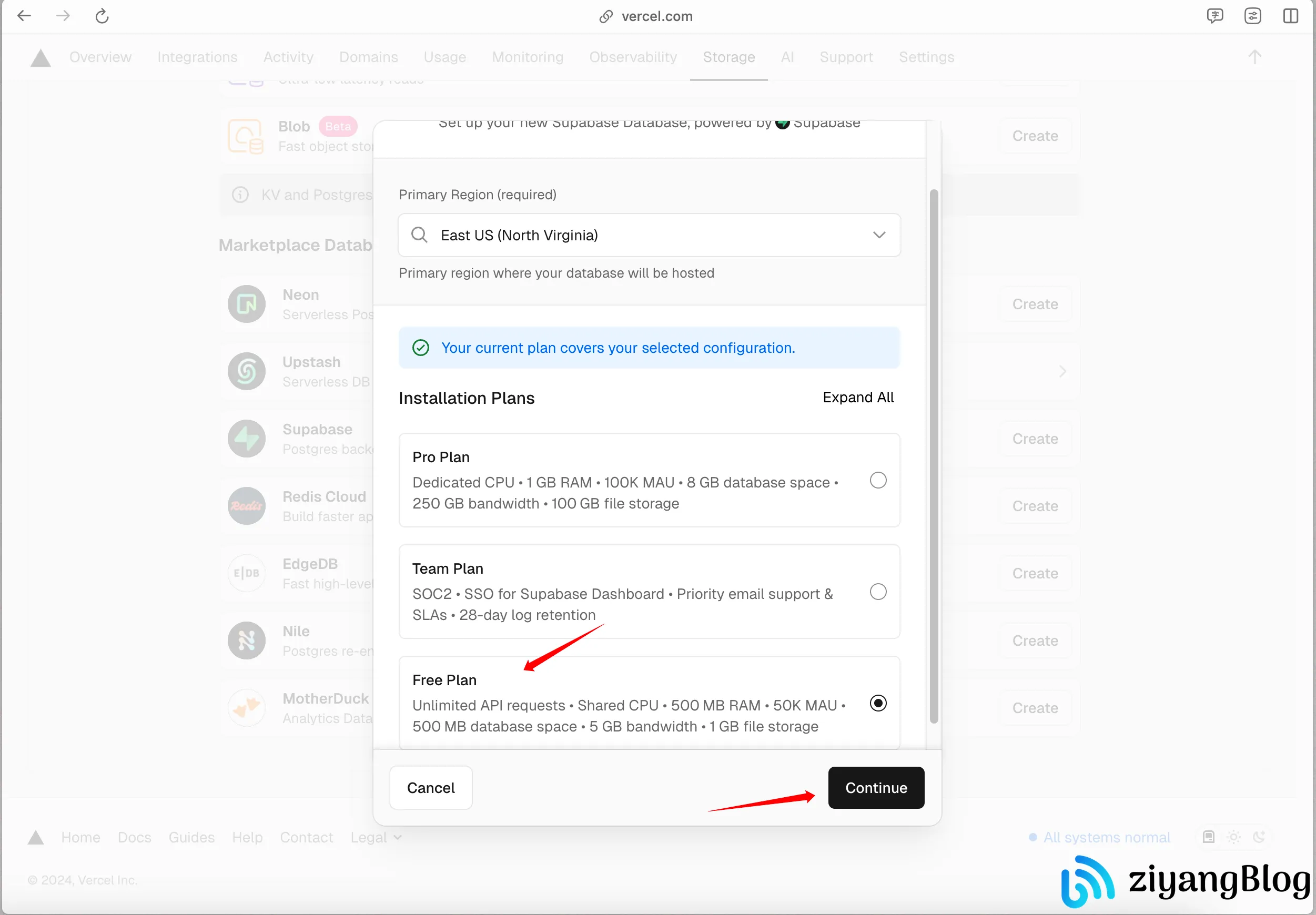
Task: Select the Storage tab
Action: pyautogui.click(x=729, y=57)
